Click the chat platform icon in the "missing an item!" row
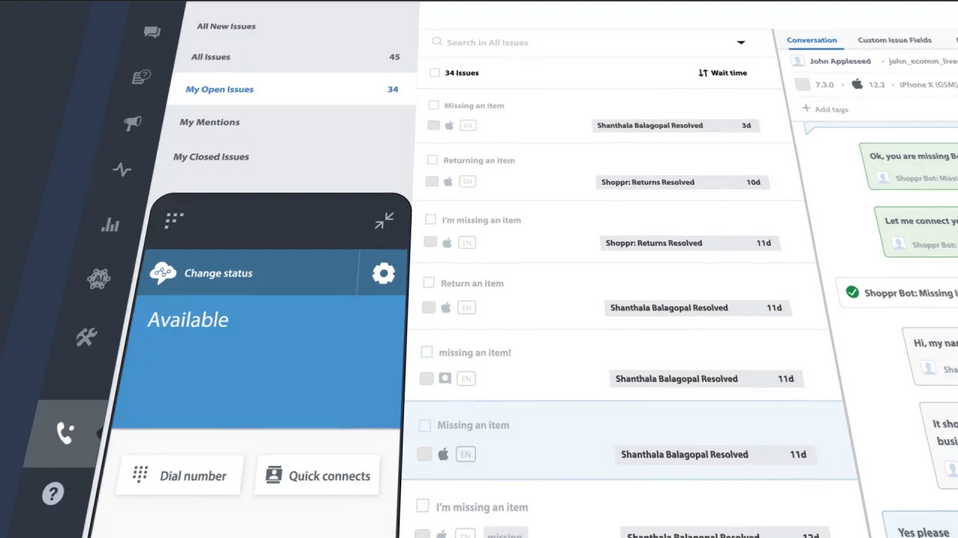Image resolution: width=958 pixels, height=538 pixels. (445, 379)
